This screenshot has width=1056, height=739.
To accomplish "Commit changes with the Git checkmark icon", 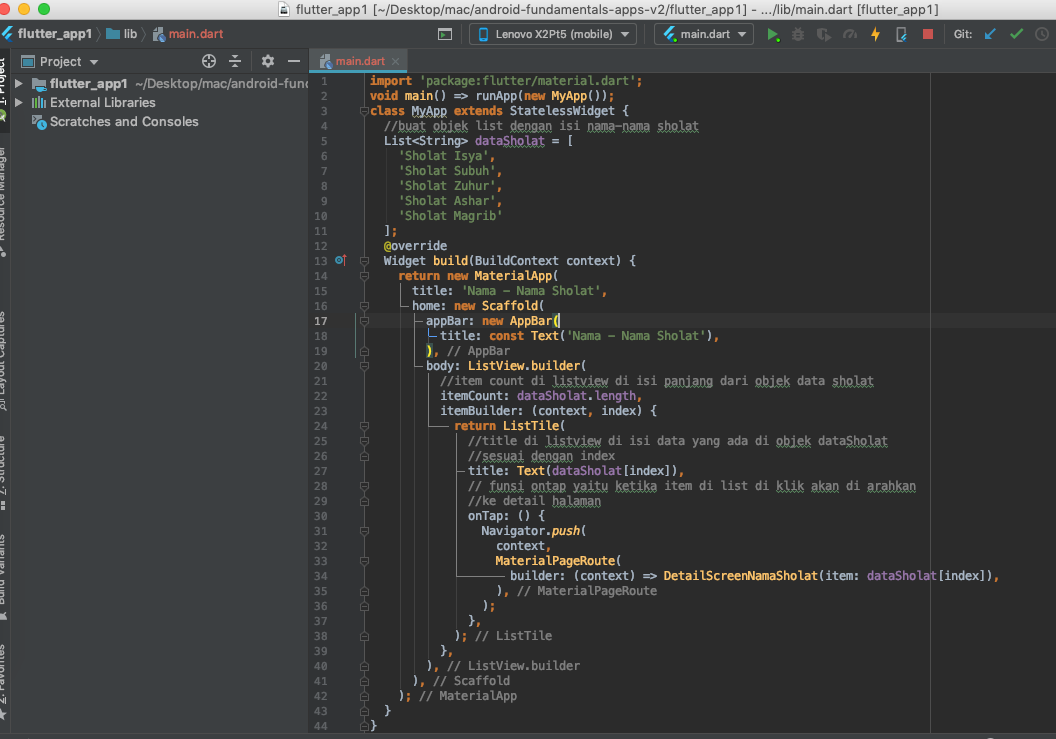I will click(1016, 34).
